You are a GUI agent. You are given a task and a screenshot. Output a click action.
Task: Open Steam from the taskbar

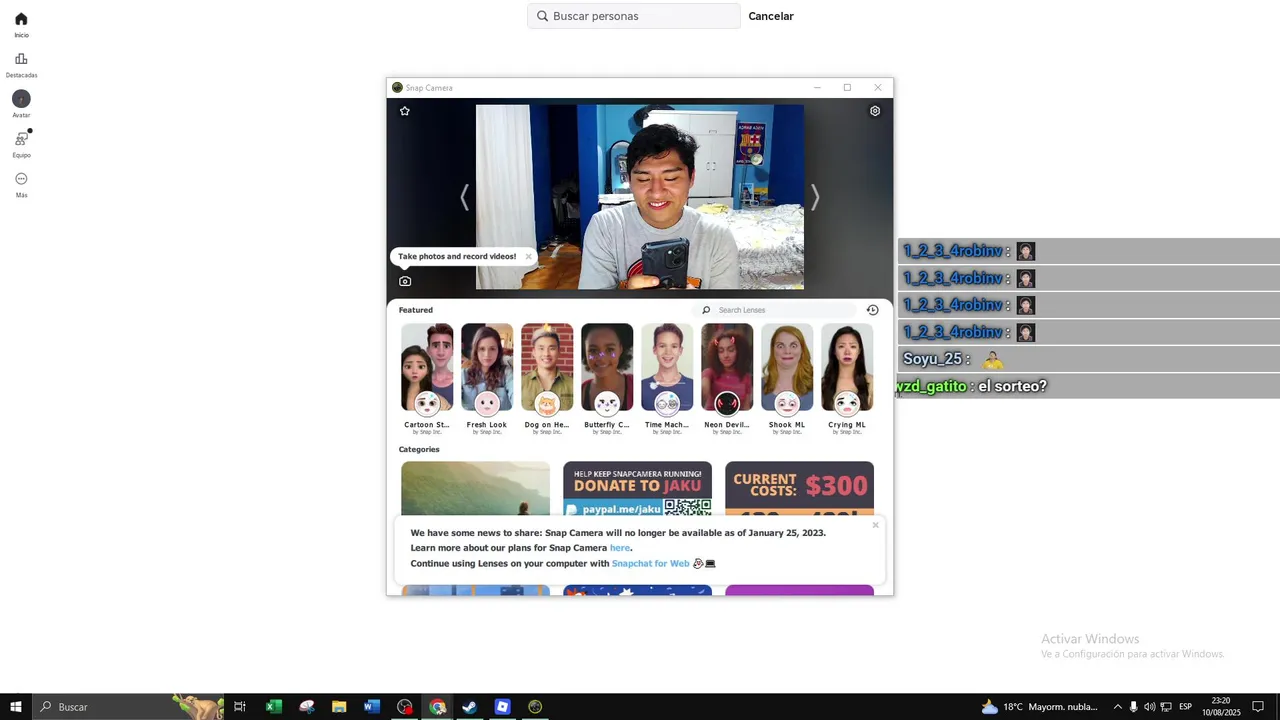point(469,707)
